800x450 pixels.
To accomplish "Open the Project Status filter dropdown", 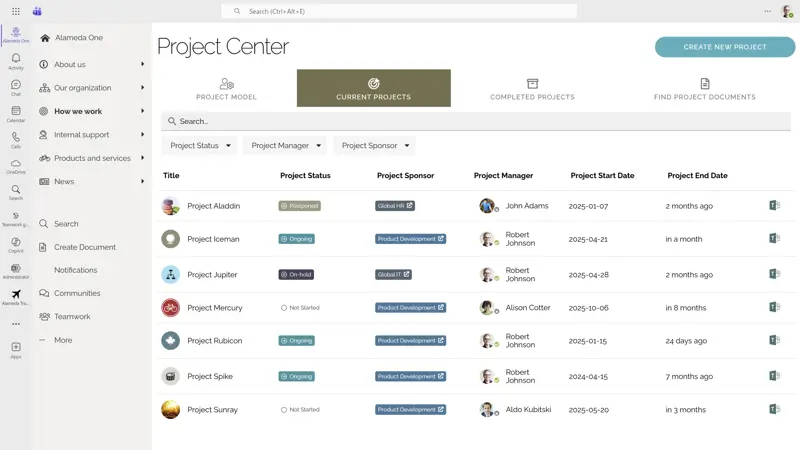I will tap(200, 145).
